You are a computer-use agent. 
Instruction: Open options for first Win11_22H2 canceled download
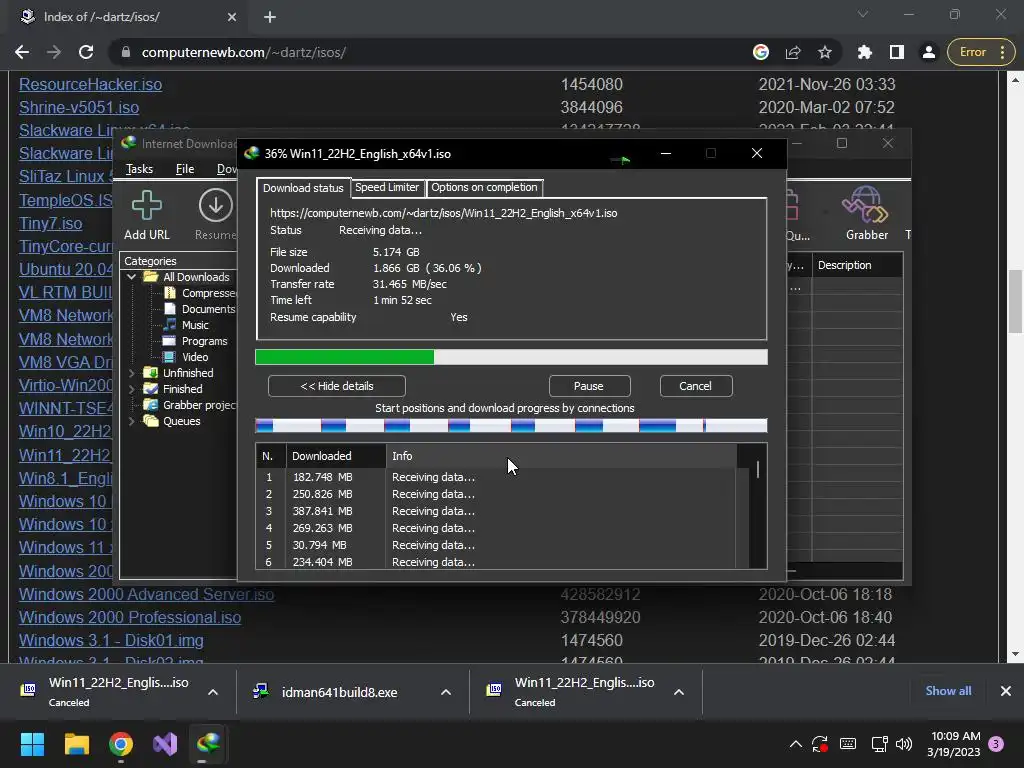pyautogui.click(x=213, y=692)
